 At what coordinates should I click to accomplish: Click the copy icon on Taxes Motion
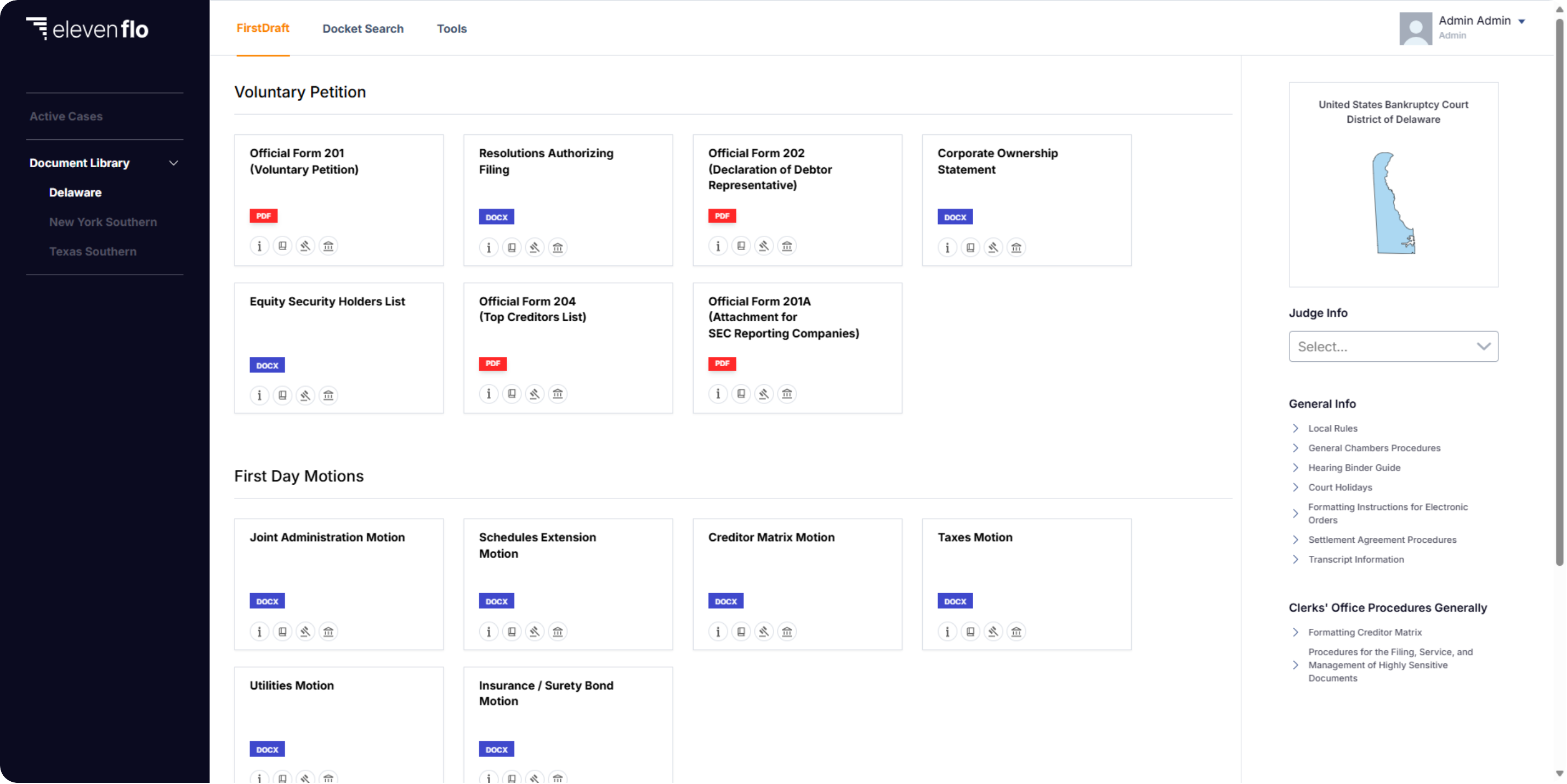970,631
